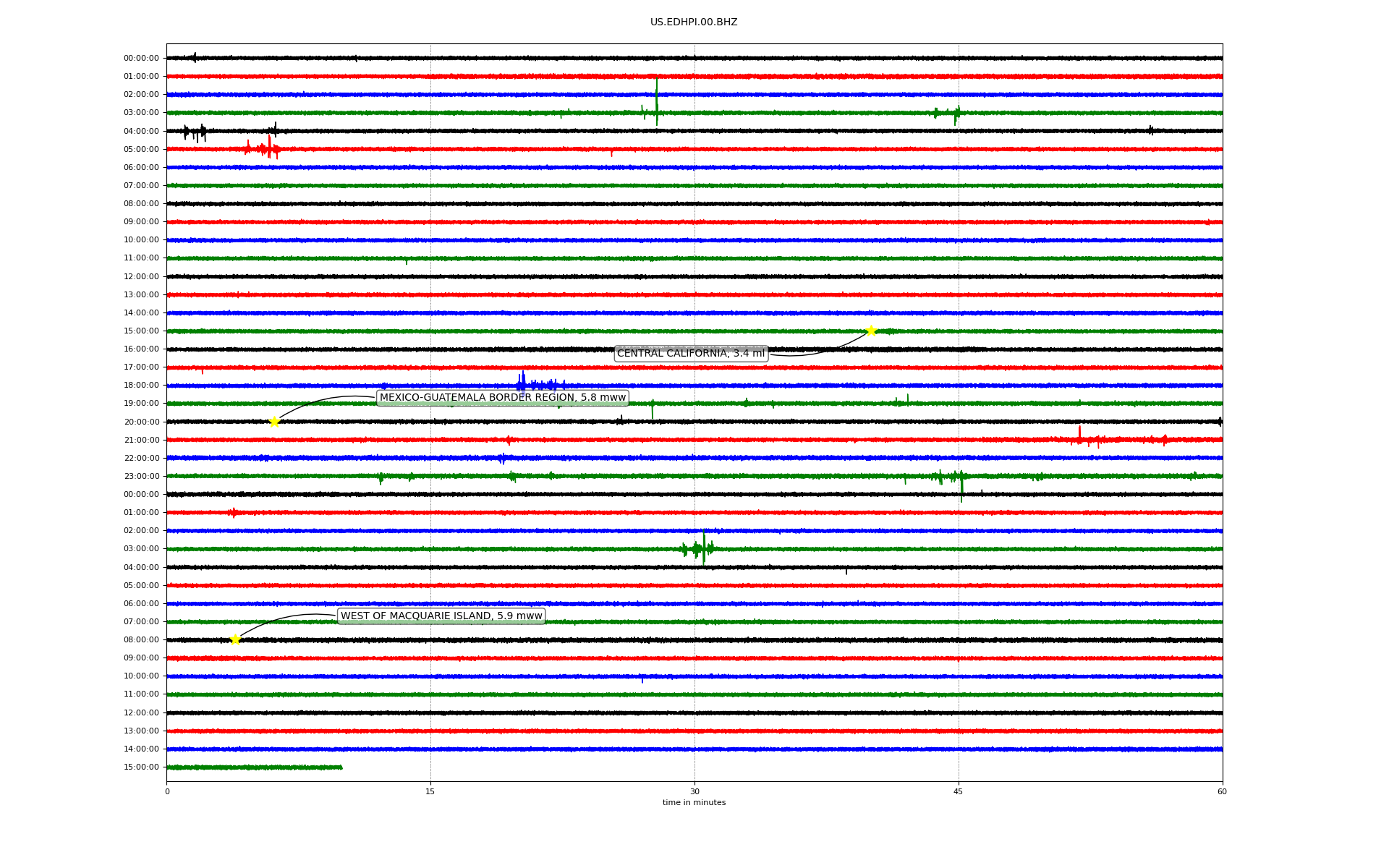
Task: Click the 'time in minutes' axis label
Action: 694,803
